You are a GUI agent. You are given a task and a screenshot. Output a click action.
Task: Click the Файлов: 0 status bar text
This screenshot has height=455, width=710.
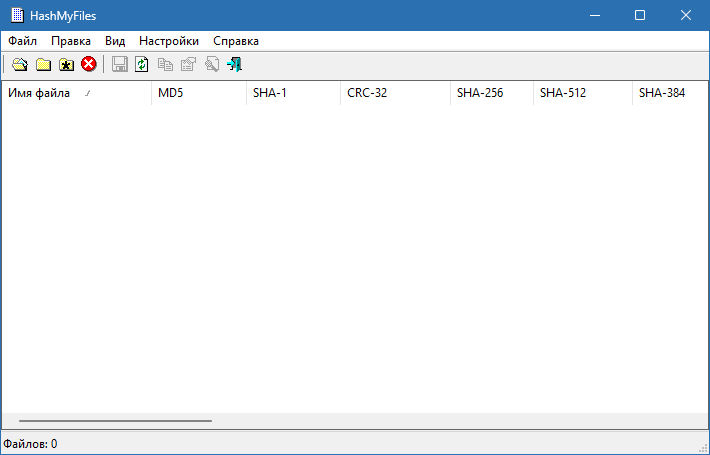click(x=30, y=444)
